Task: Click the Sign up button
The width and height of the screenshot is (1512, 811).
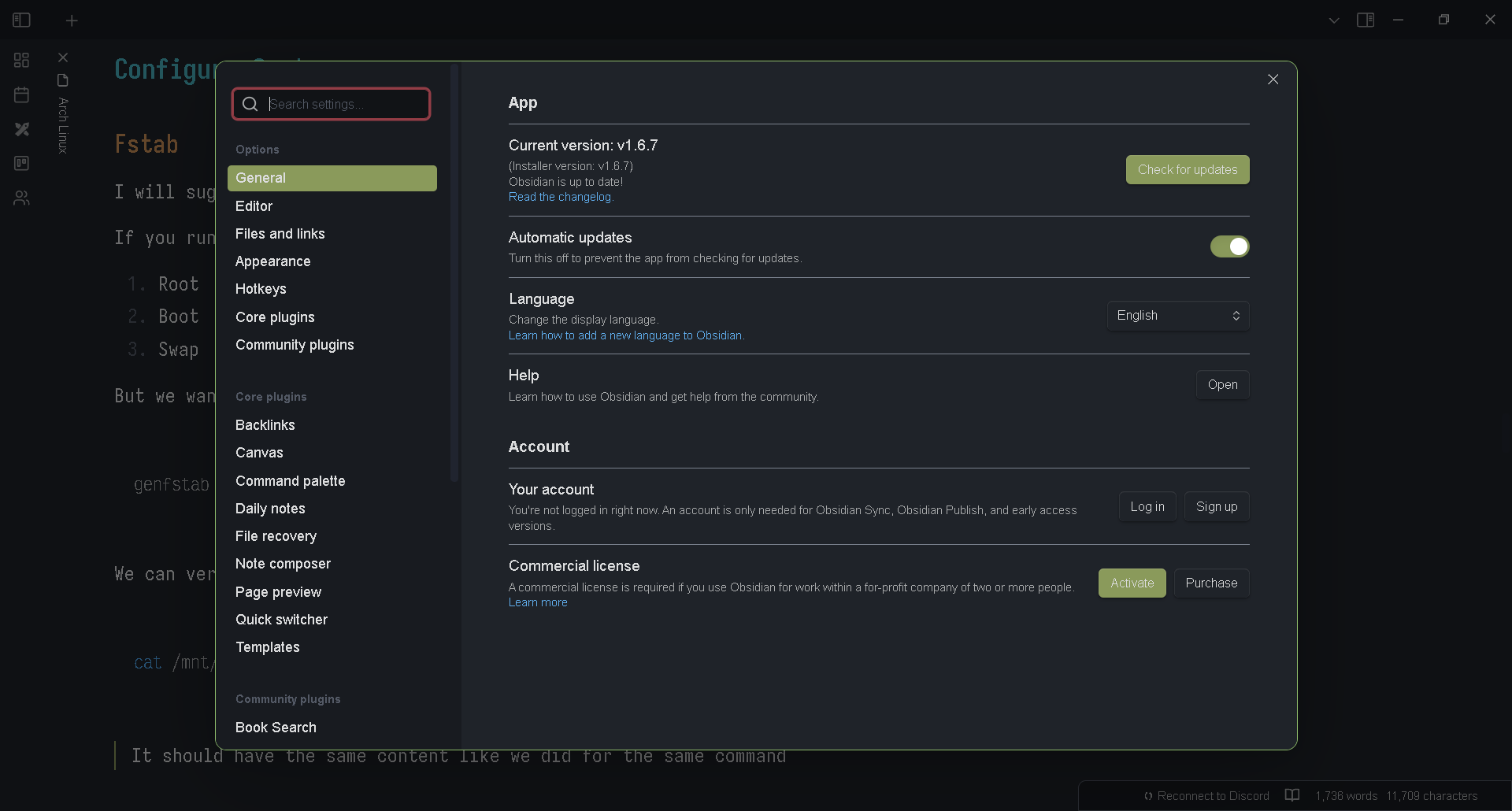Action: (x=1217, y=507)
